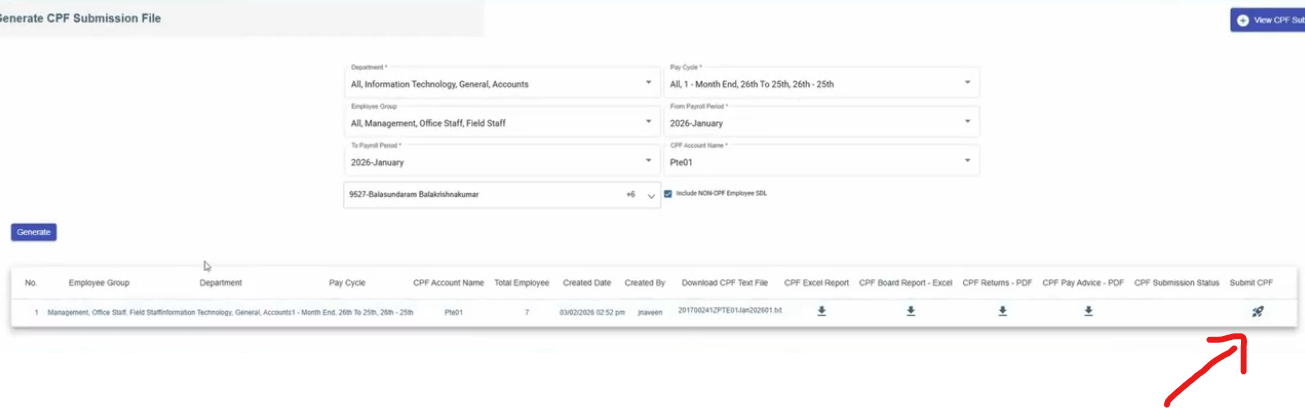This screenshot has height=408, width=1305.
Task: Click the +6 employee count indicator
Action: click(x=630, y=195)
